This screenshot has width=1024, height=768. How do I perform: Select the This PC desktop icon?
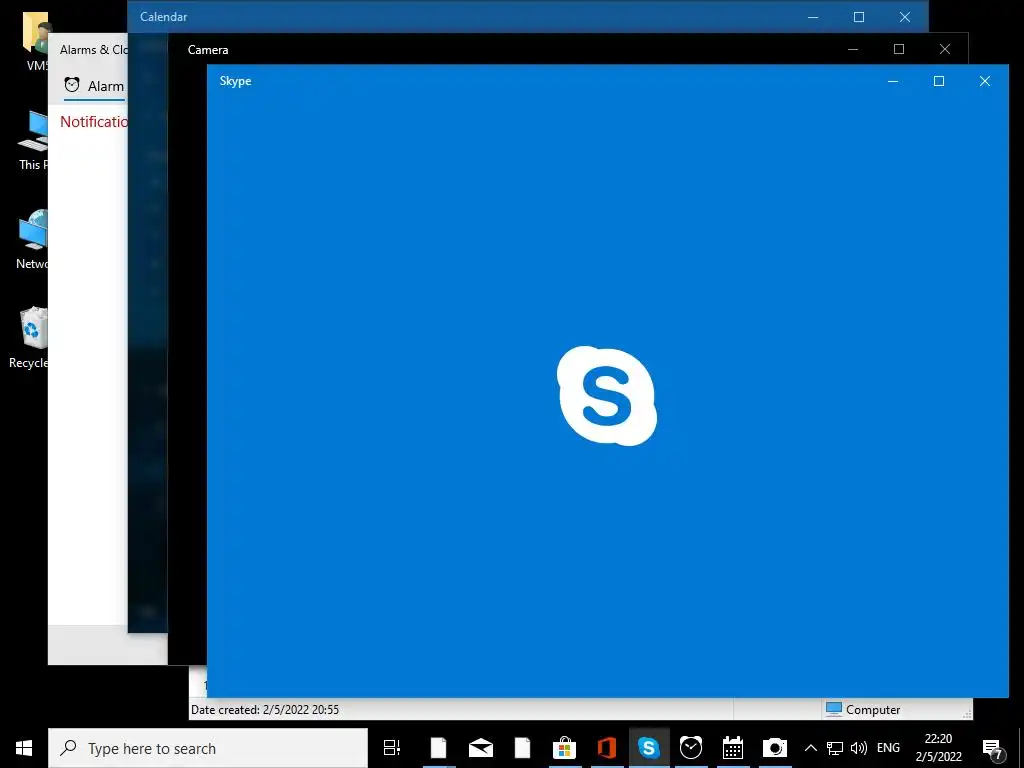pos(33,140)
